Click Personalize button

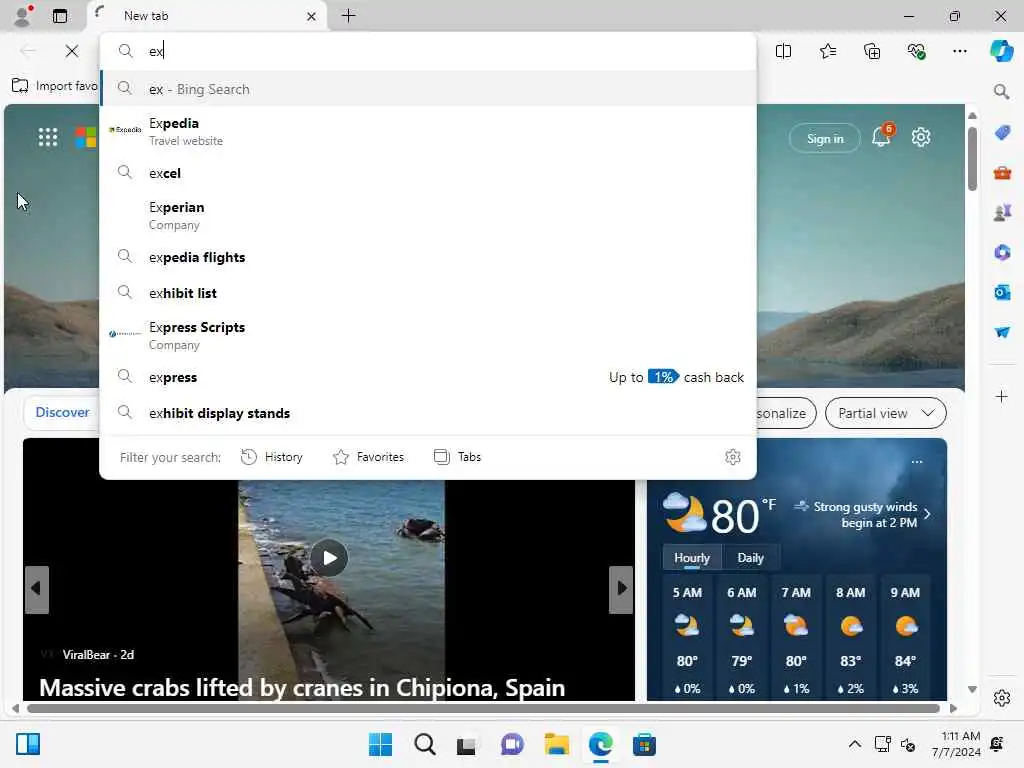point(786,413)
